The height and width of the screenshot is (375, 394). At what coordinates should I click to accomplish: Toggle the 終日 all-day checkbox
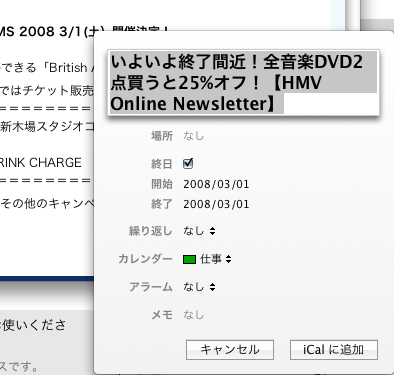click(x=188, y=163)
